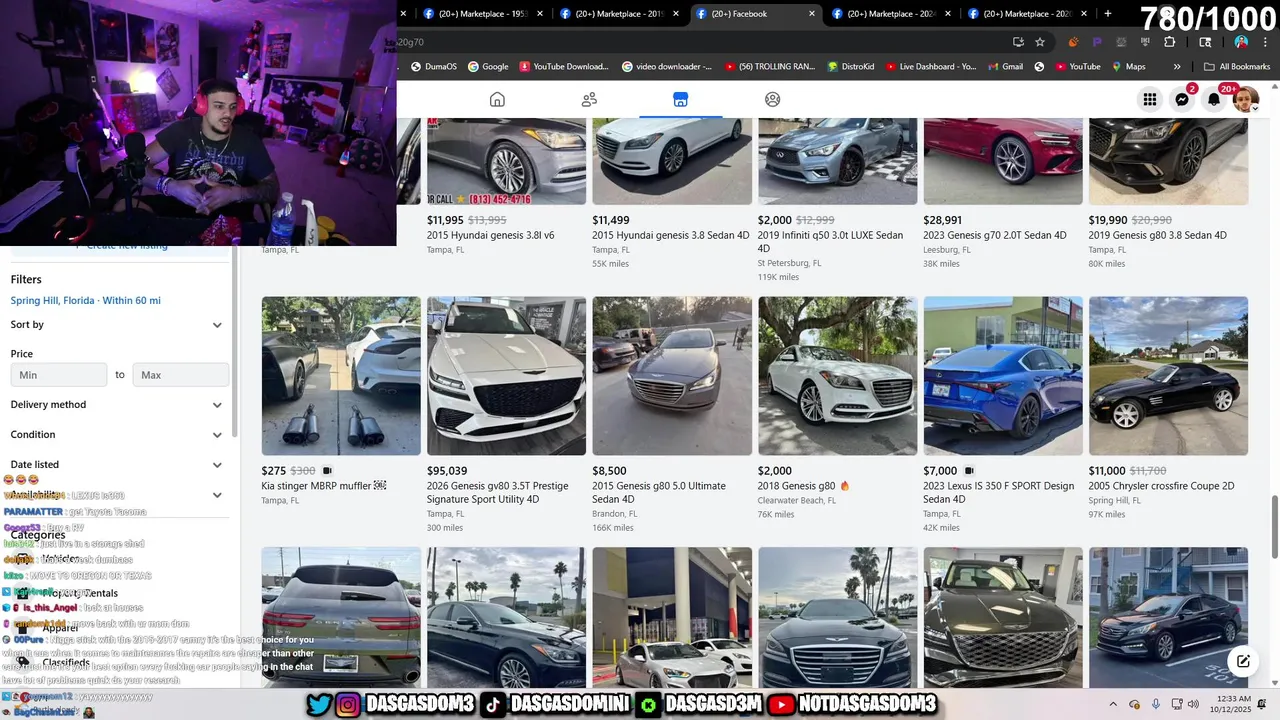Click the Min price field
Screen dimensions: 1280x720
[59, 375]
